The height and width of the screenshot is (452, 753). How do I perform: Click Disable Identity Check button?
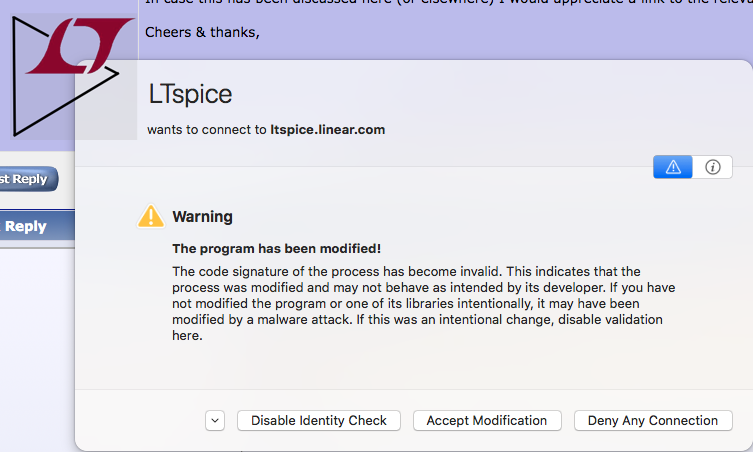(318, 421)
